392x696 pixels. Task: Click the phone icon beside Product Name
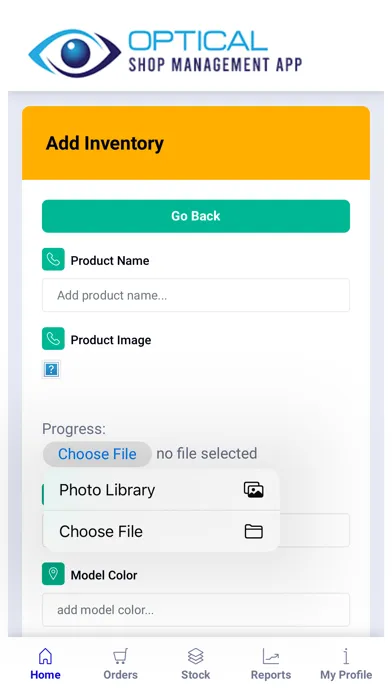[x=53, y=259]
